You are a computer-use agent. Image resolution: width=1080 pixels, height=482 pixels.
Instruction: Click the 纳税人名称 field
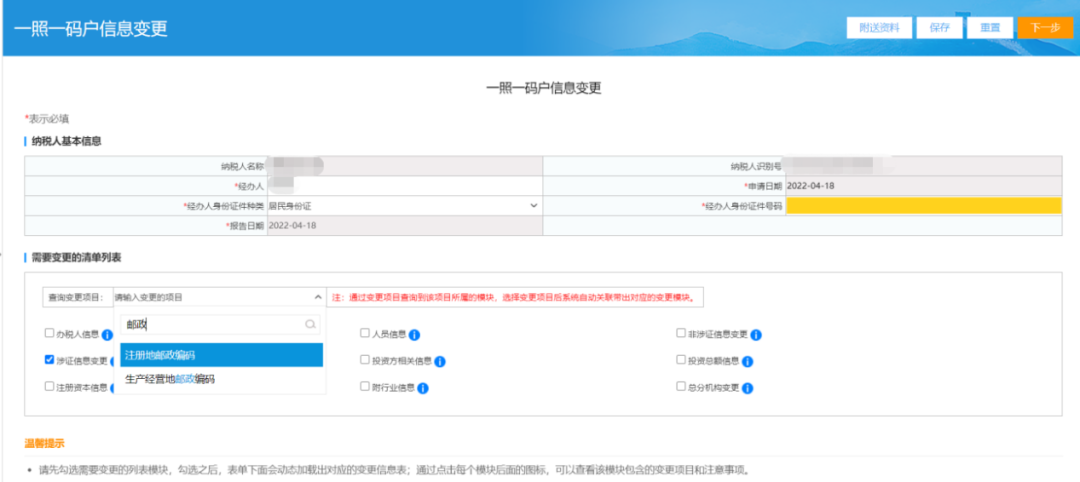tap(404, 166)
